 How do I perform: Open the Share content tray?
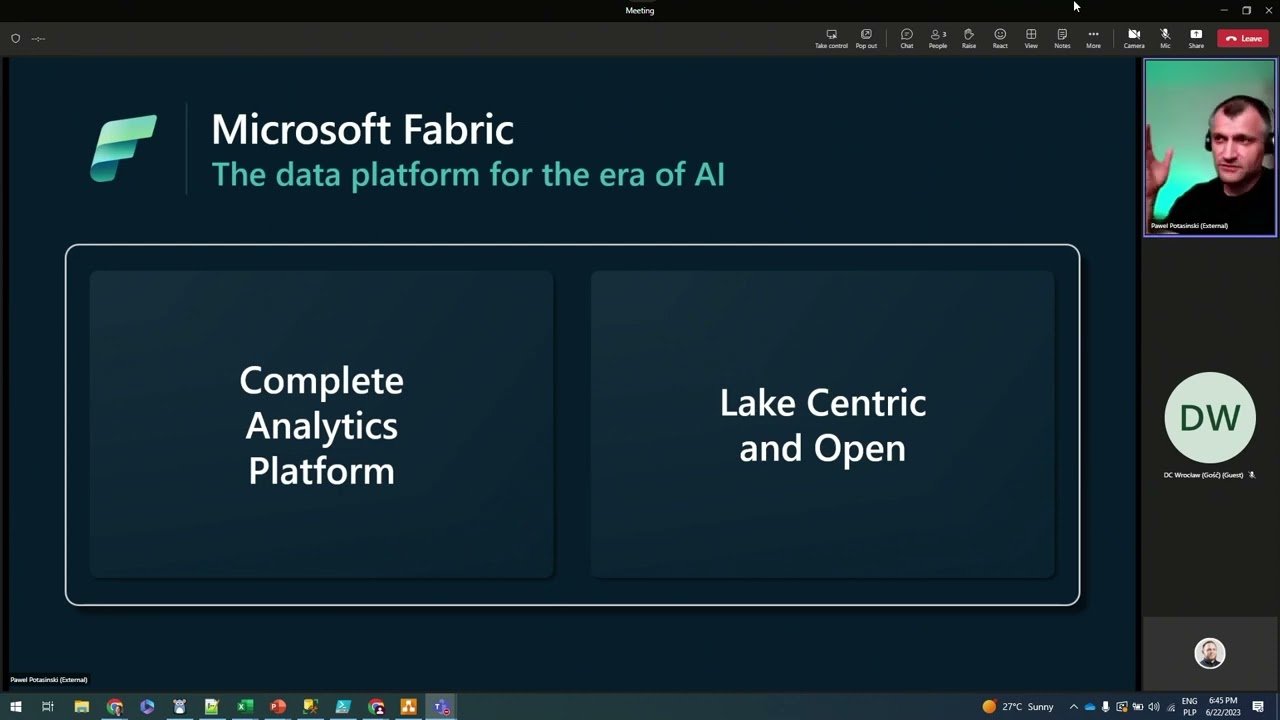1196,38
